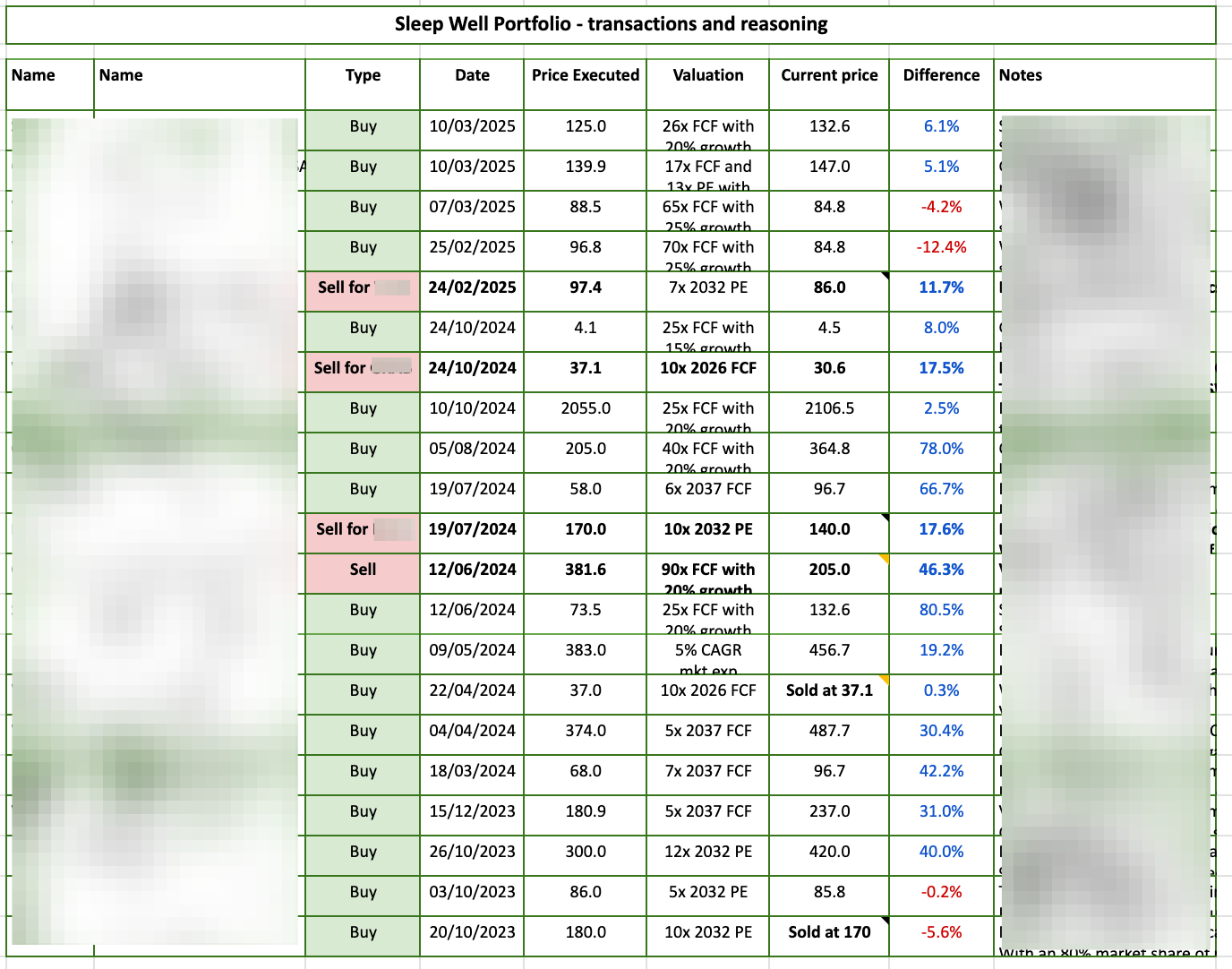Click the 'Type' column header
The image size is (1232, 969).
tap(363, 85)
